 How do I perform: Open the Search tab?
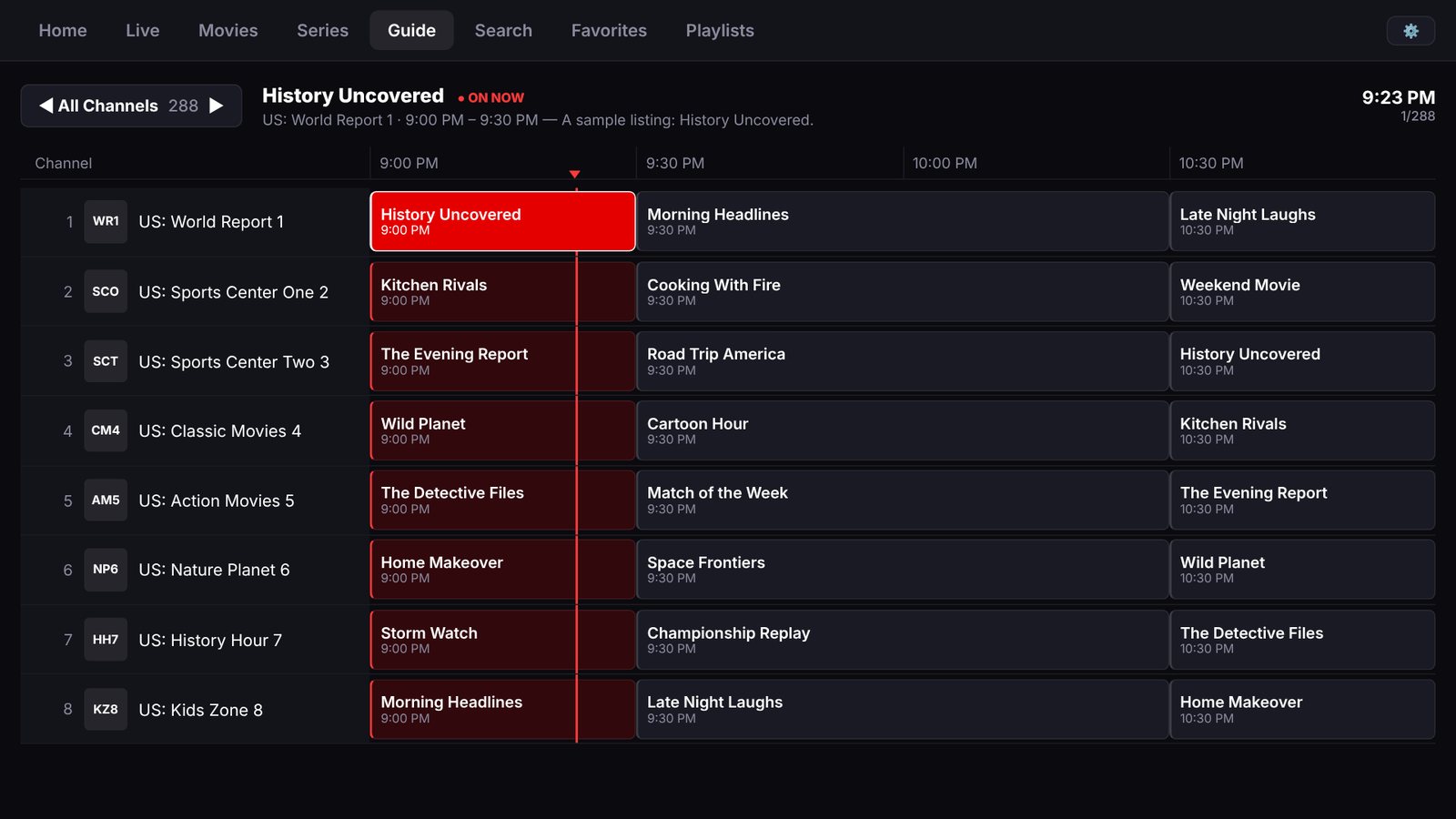(x=503, y=31)
